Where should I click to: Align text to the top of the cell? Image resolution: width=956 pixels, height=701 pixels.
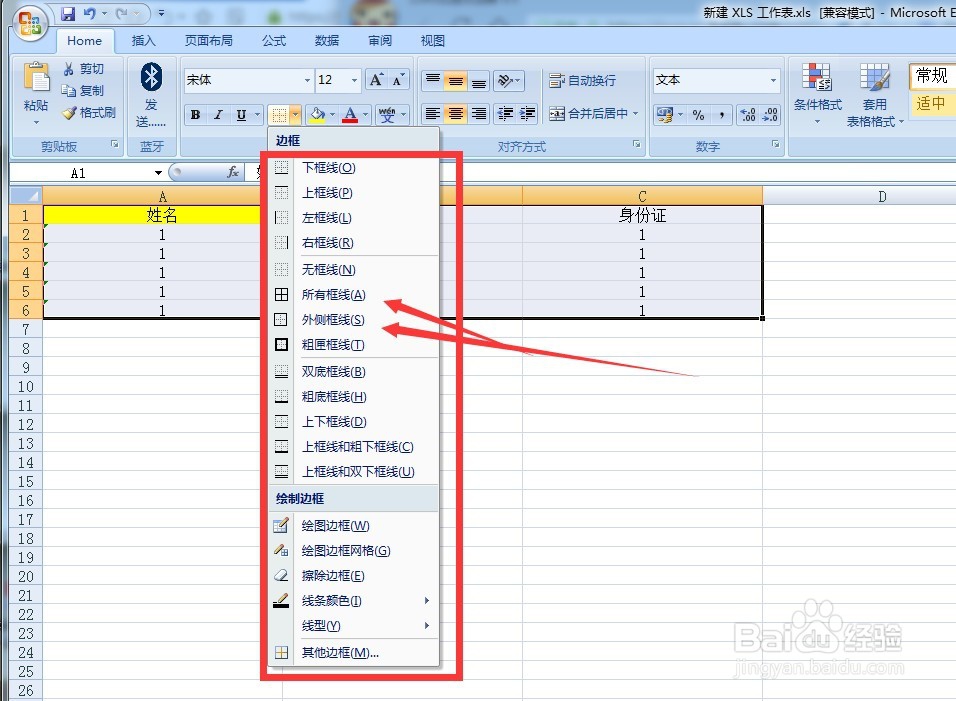(433, 80)
